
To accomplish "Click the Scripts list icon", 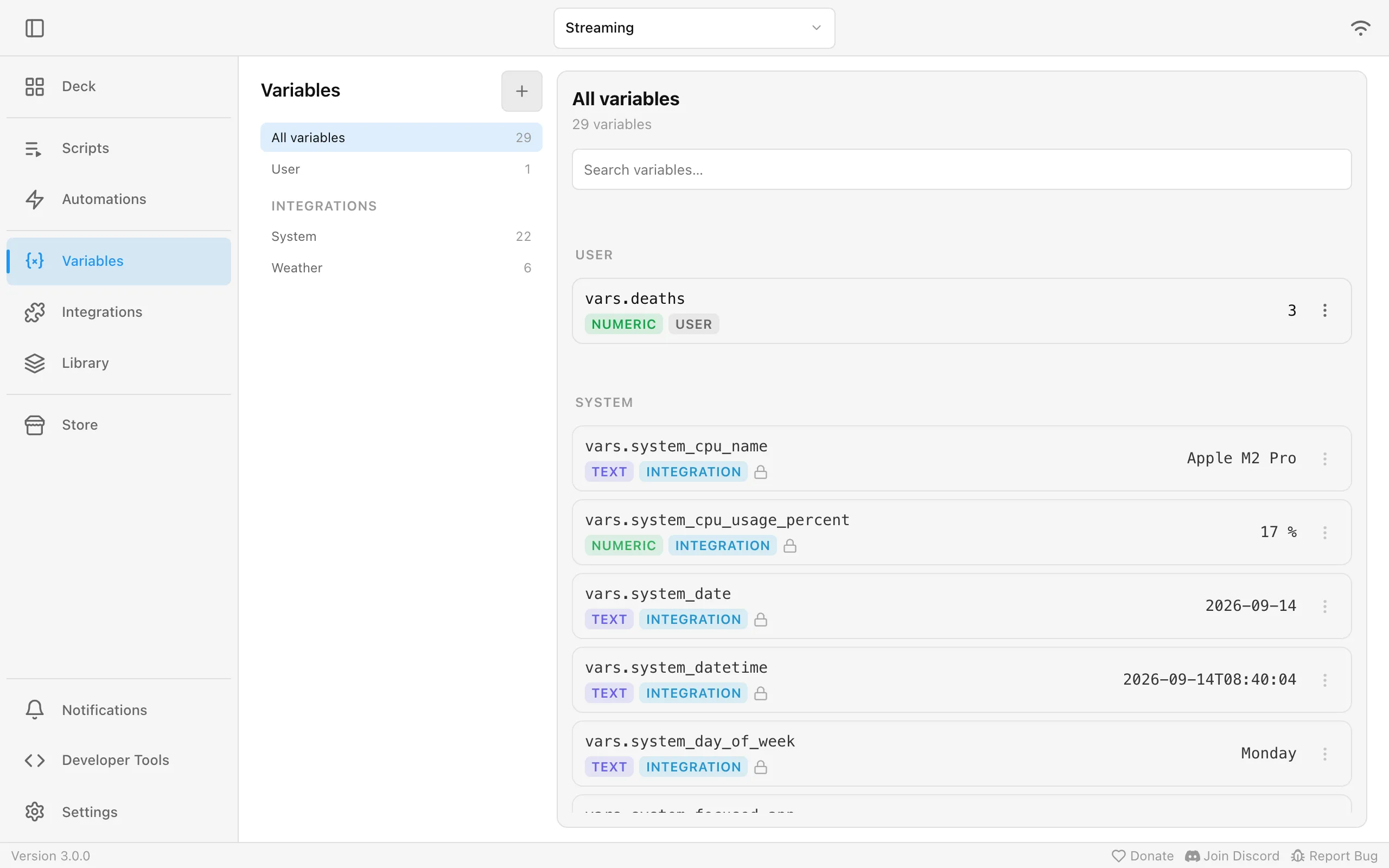I will [34, 149].
